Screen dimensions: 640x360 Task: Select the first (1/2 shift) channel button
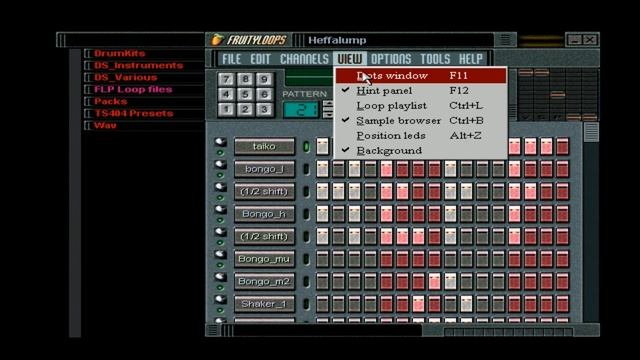pos(264,191)
